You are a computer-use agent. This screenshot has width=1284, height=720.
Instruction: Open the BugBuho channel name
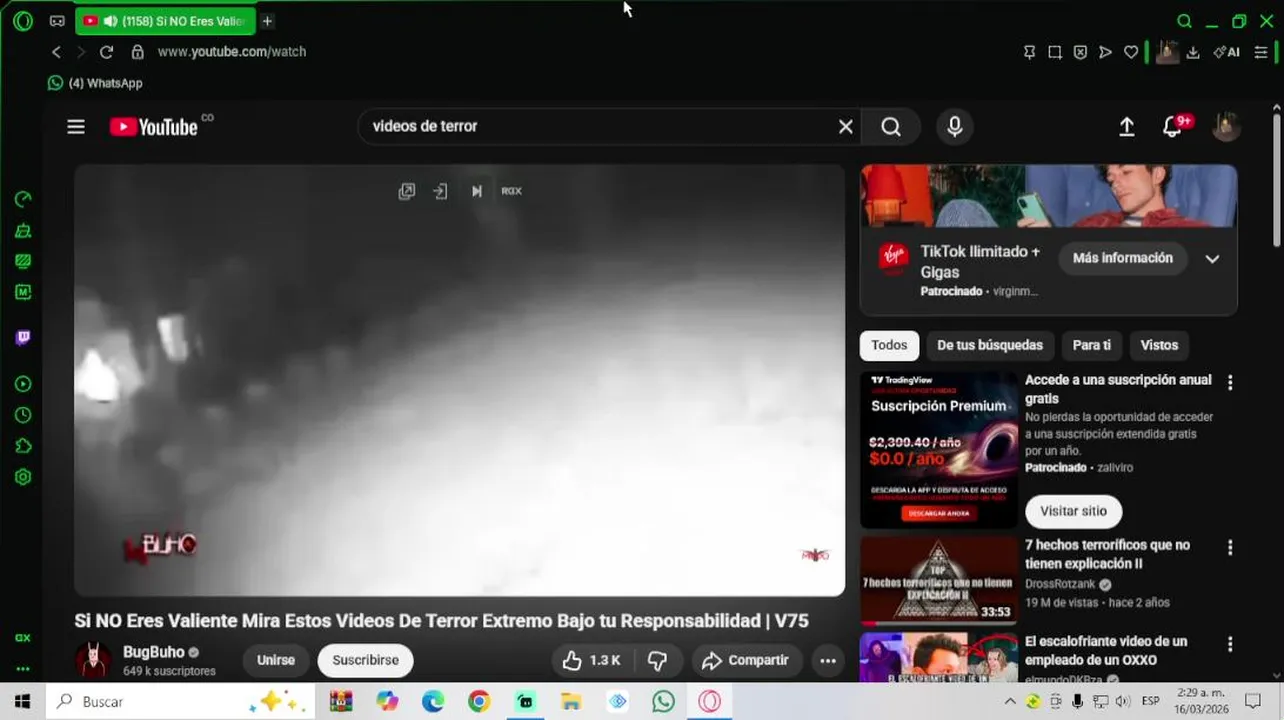154,652
